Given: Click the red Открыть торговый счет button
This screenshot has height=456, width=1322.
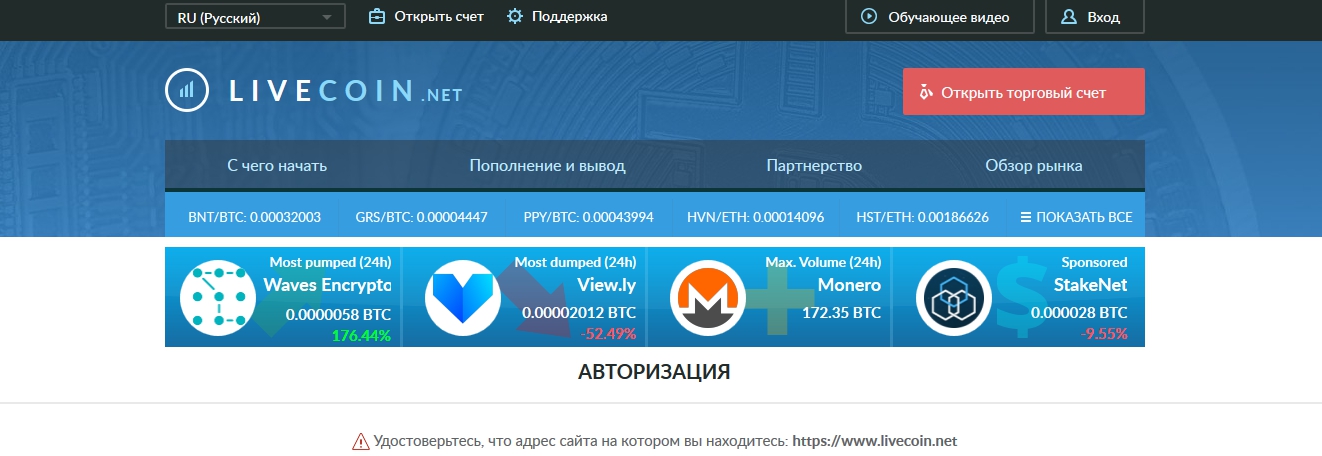Looking at the screenshot, I should (x=1024, y=92).
